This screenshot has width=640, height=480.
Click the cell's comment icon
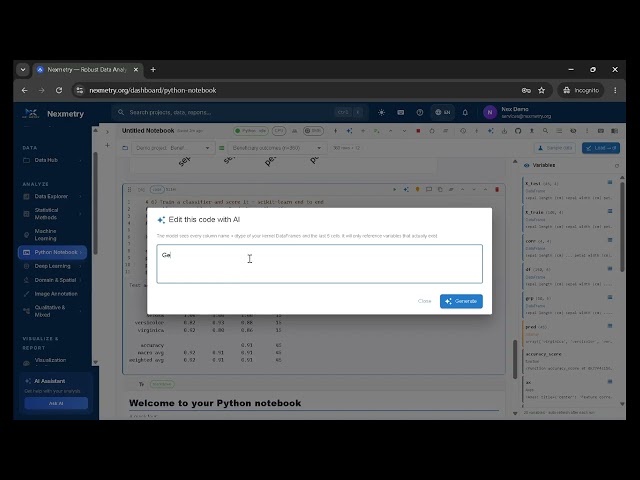click(429, 189)
